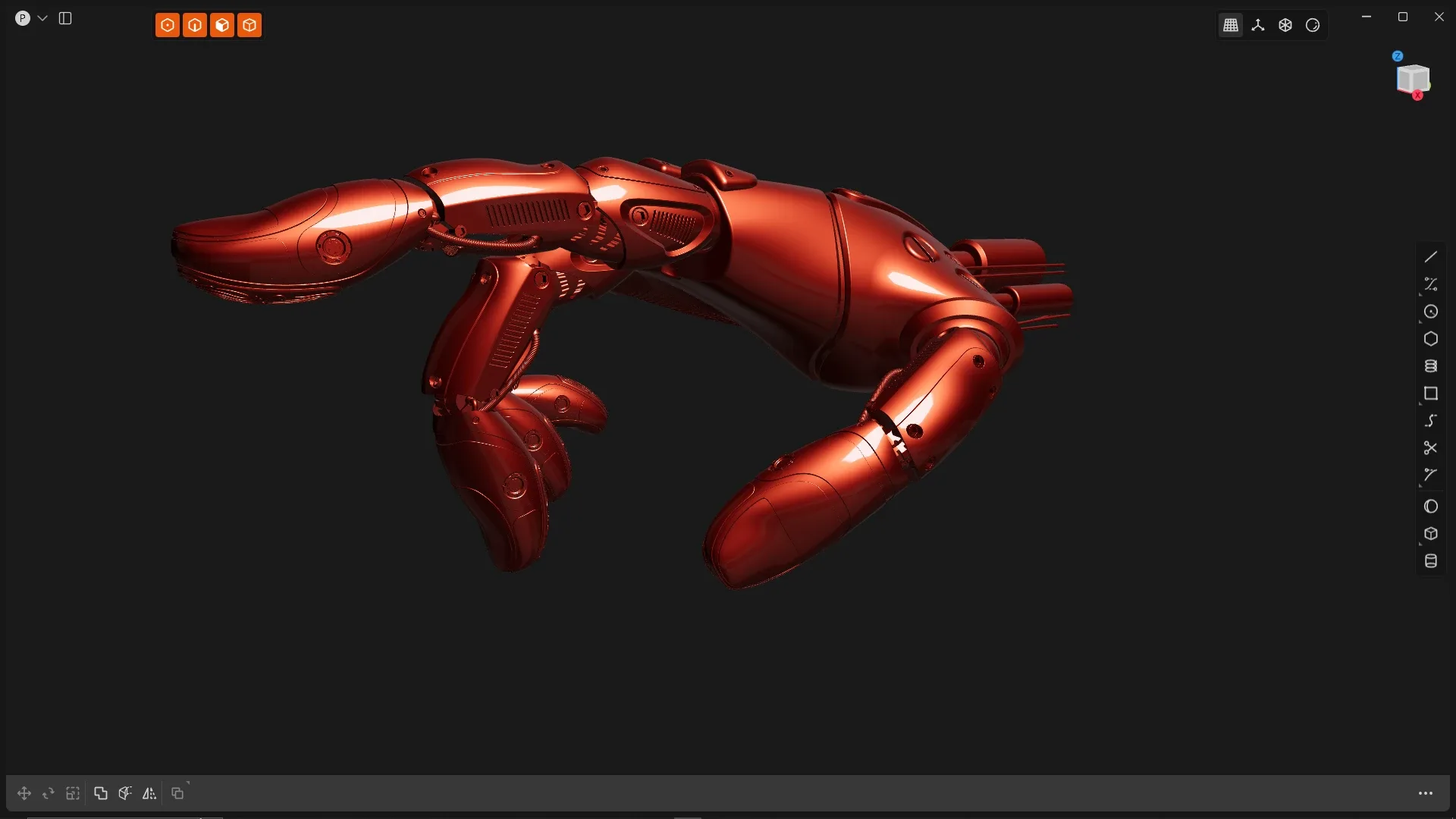Select the S-shaped bridge curve tool
This screenshot has width=1456, height=819.
1431,421
